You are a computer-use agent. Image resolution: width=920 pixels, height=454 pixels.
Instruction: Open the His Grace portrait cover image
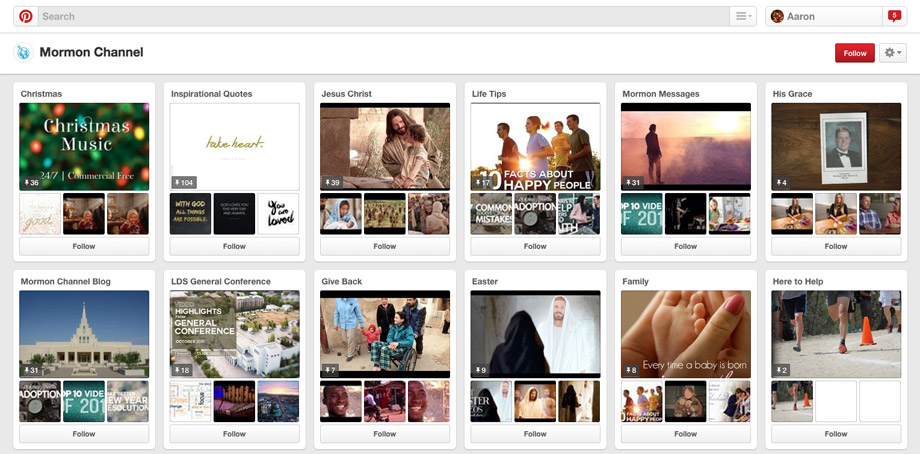[x=836, y=147]
